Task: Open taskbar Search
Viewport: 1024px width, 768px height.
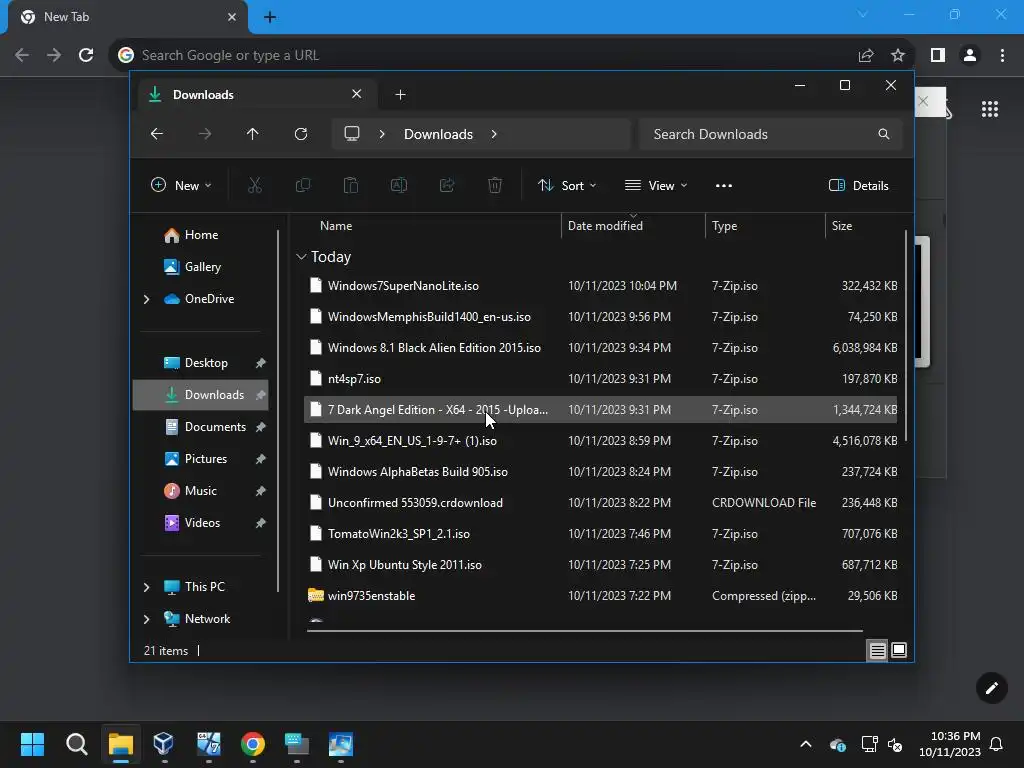Action: (76, 744)
